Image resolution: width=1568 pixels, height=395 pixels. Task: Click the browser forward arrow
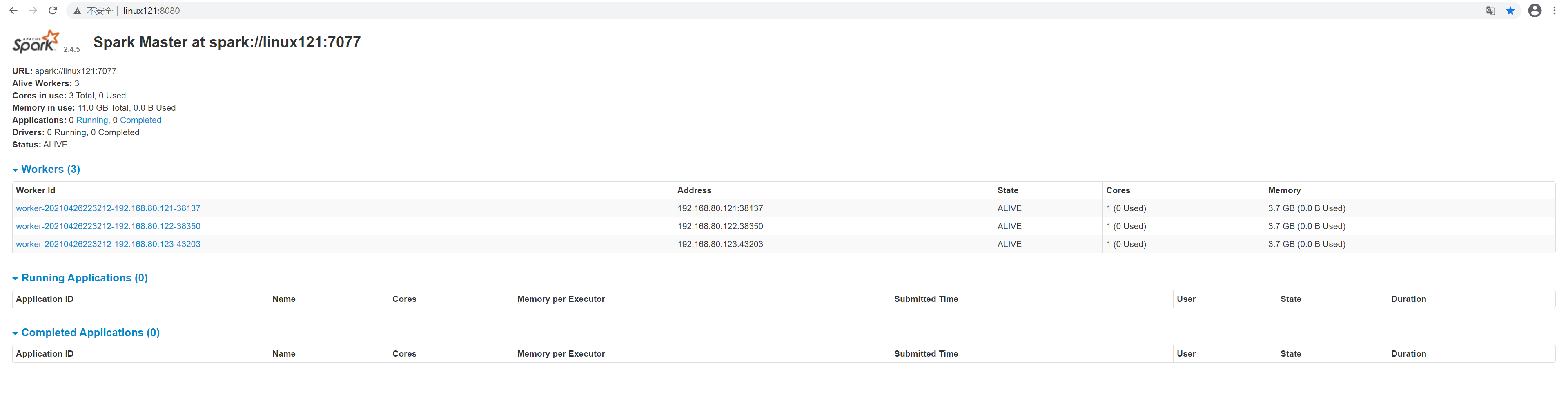click(x=33, y=10)
